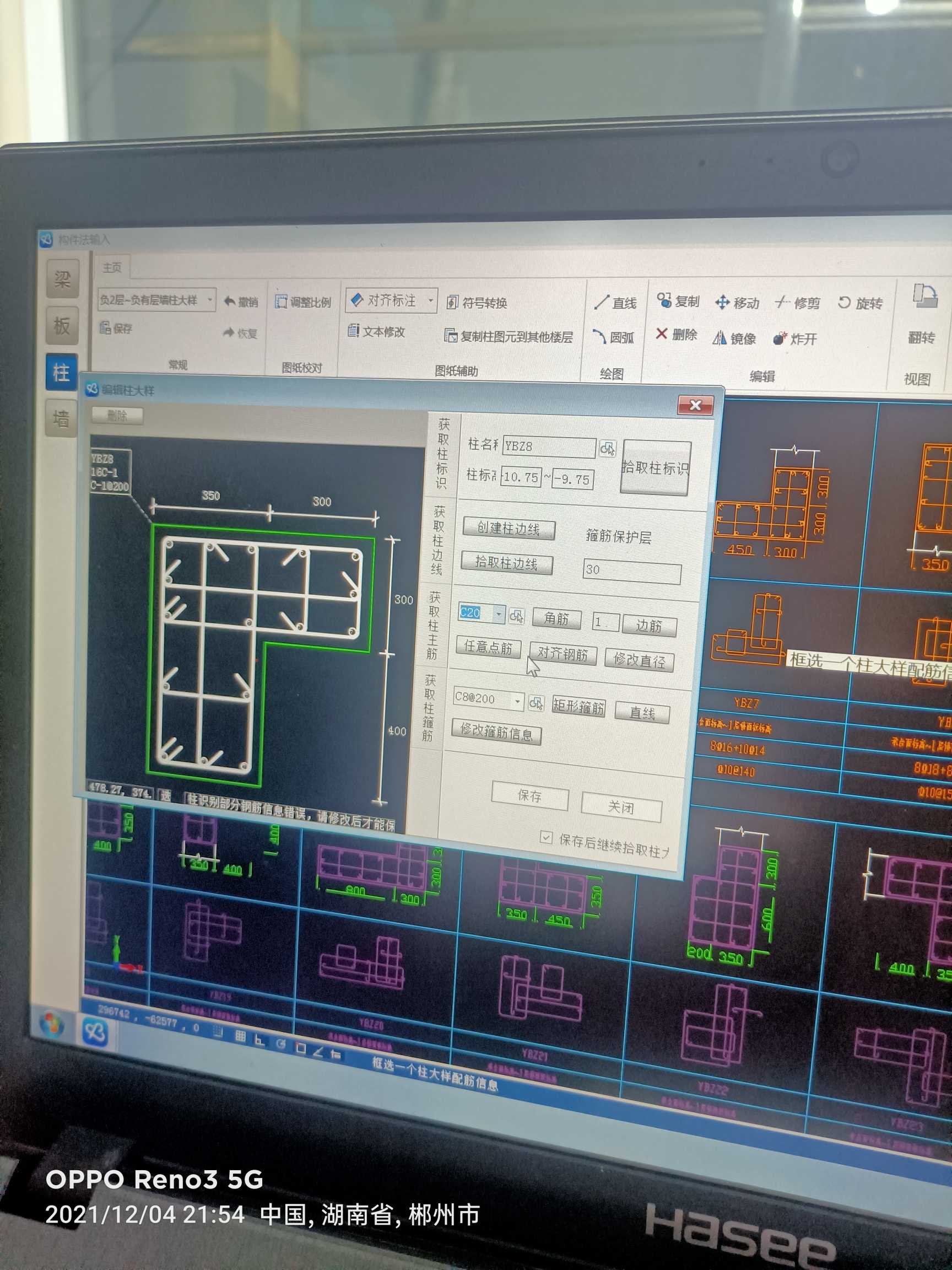Click the 对齐标注 align dimension tool
Screen dimensions: 952x1270
385,300
